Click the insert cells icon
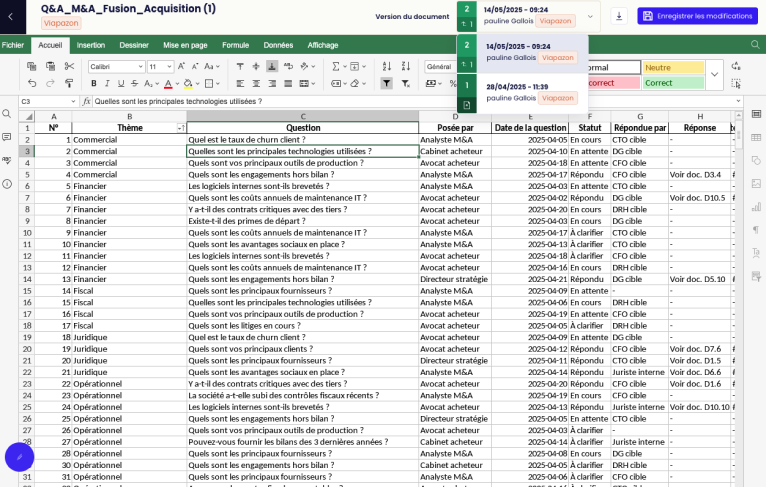 click(355, 66)
